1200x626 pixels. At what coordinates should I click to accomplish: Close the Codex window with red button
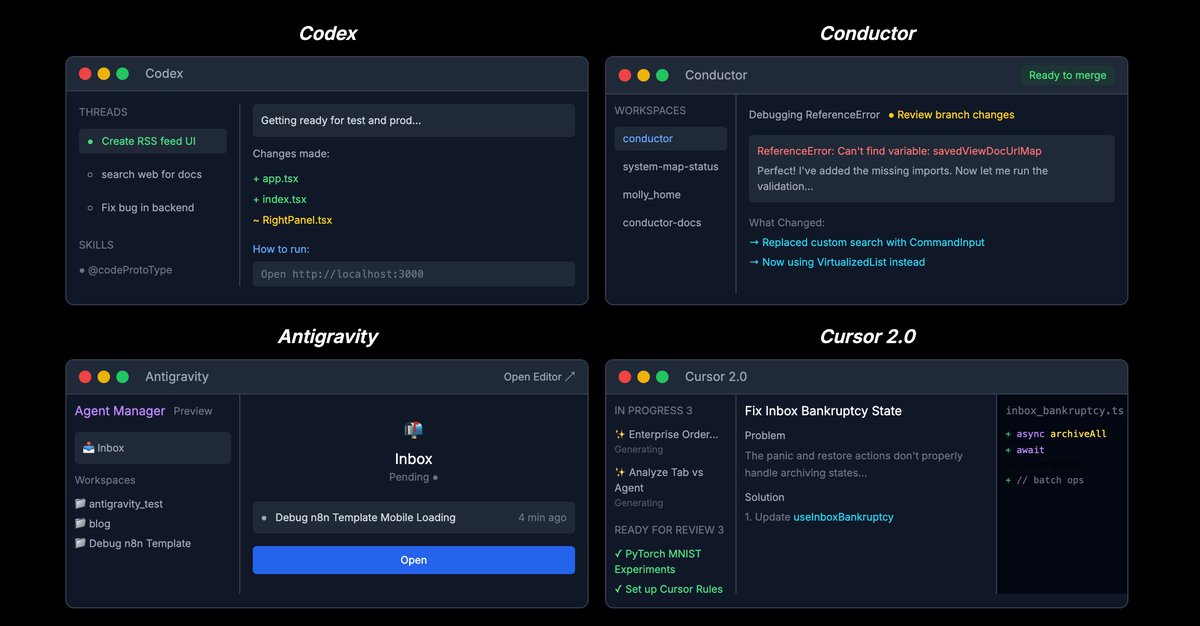click(x=85, y=74)
